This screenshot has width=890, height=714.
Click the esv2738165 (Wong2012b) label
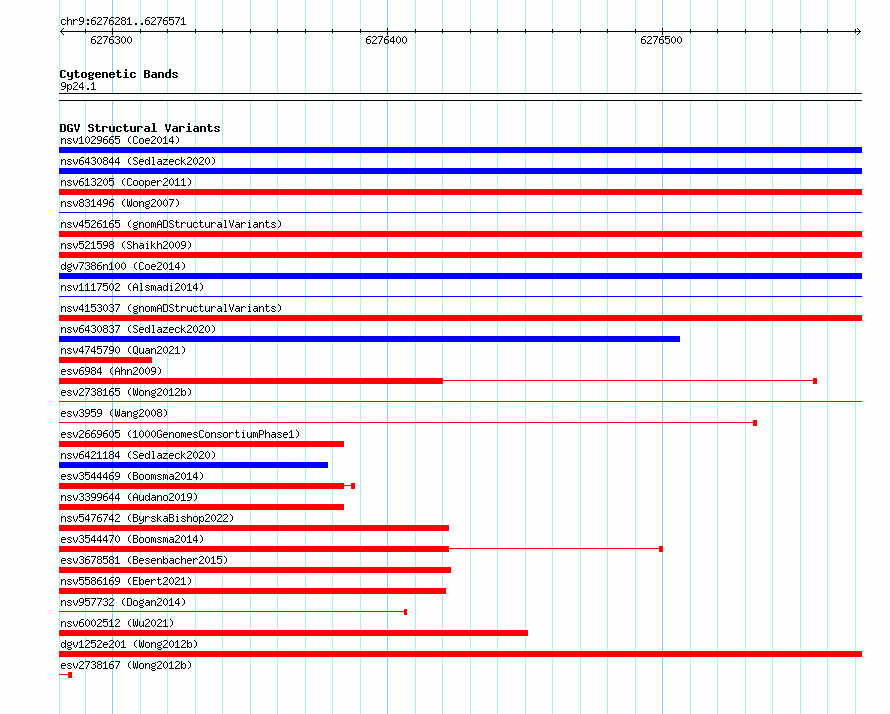tap(126, 392)
